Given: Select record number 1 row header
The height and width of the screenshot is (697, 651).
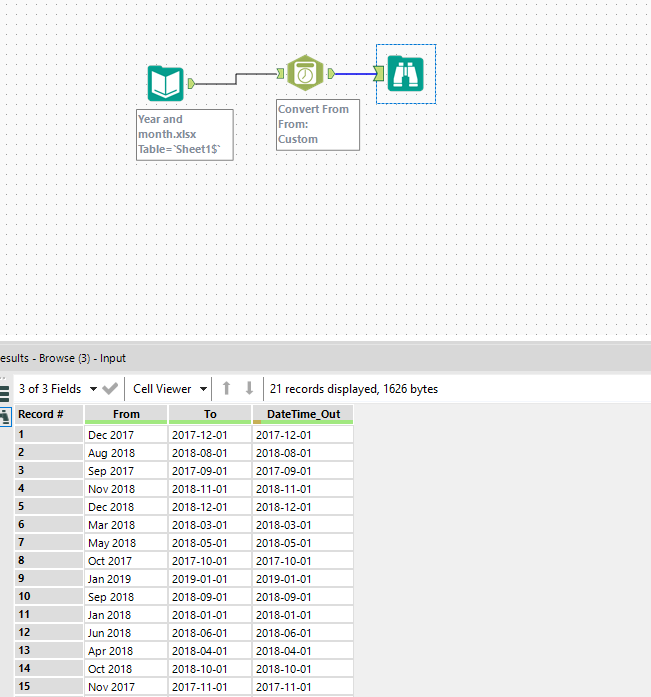Looking at the screenshot, I should click(x=49, y=435).
